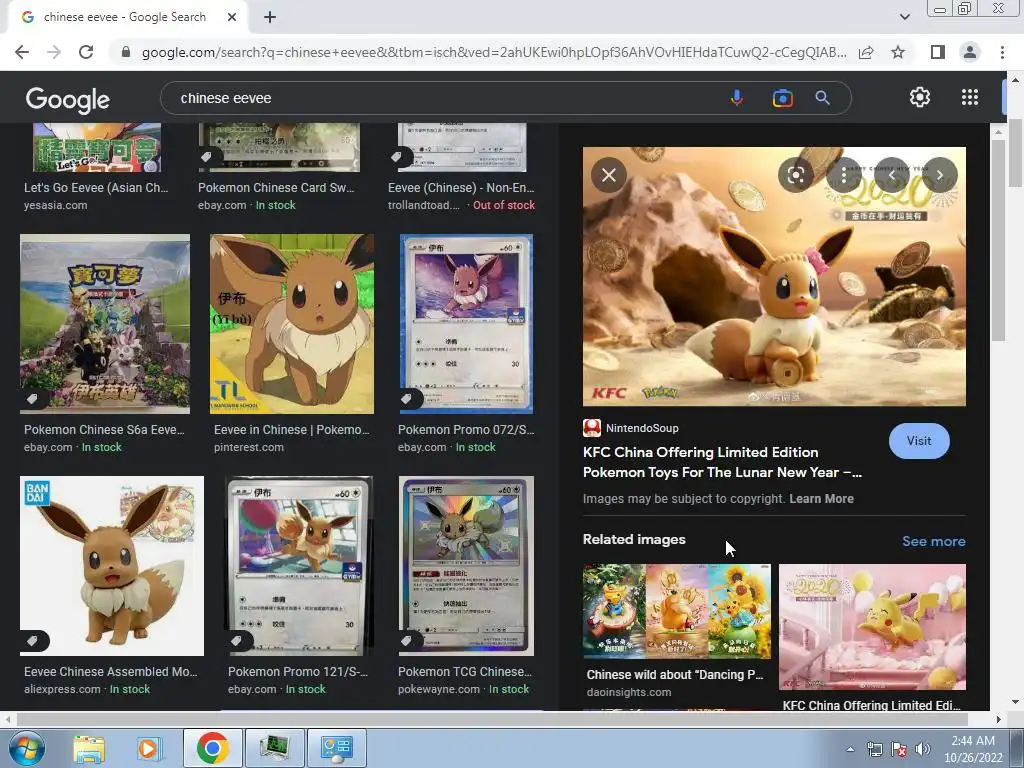Open pink Pikachu KFC related image

[x=872, y=627]
